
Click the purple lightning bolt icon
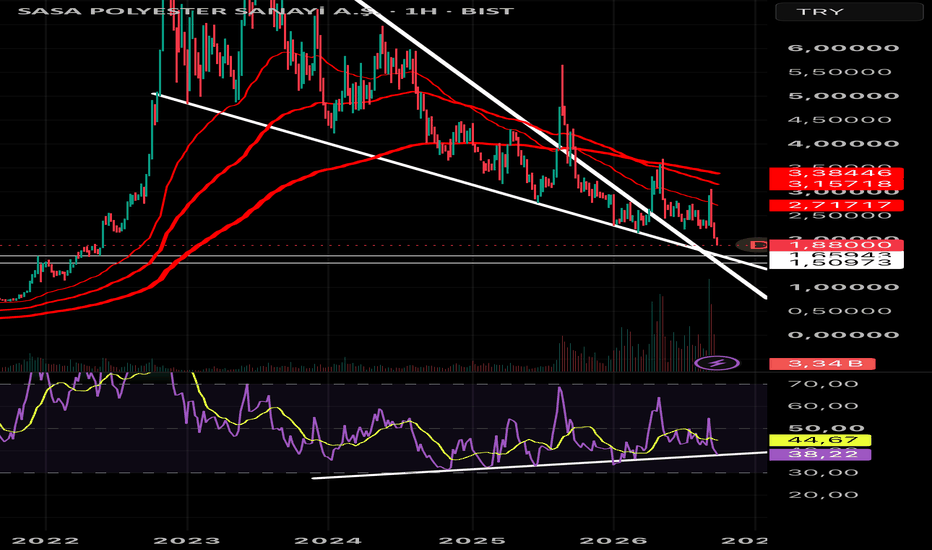point(717,363)
